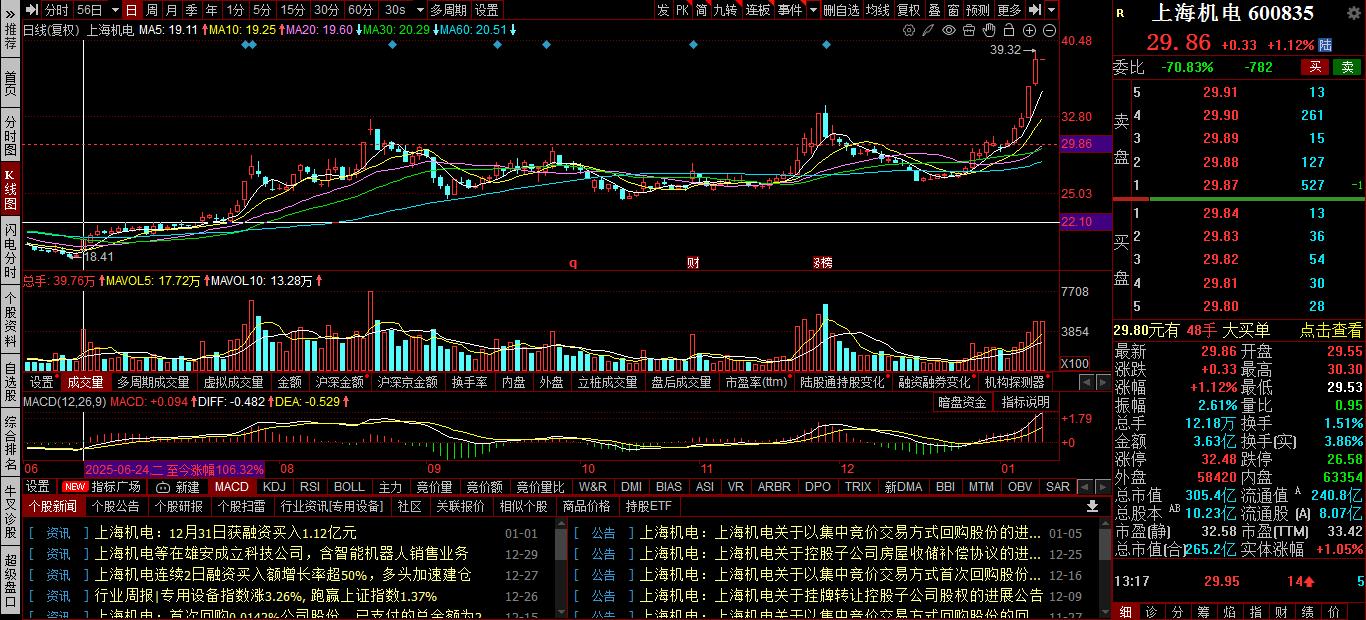Open announcement dated 12-25
Image resolution: width=1366 pixels, height=620 pixels.
click(841, 553)
